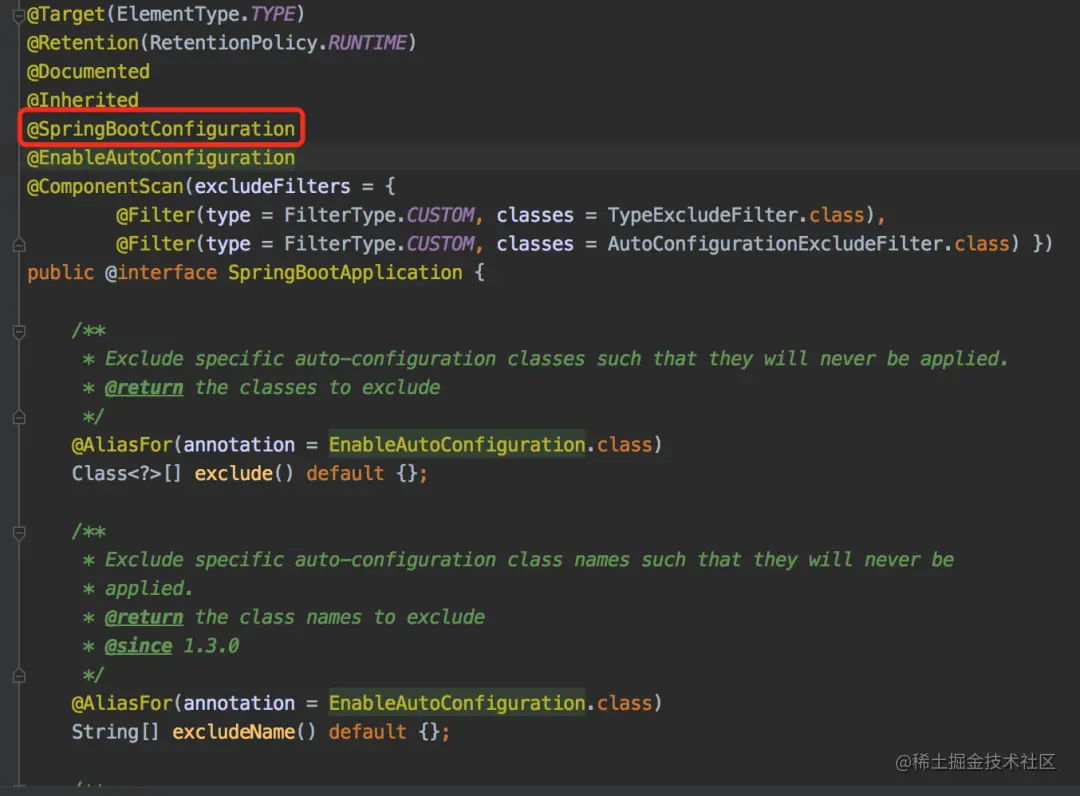This screenshot has width=1080, height=796.
Task: Click the public keyword
Action: (x=61, y=273)
